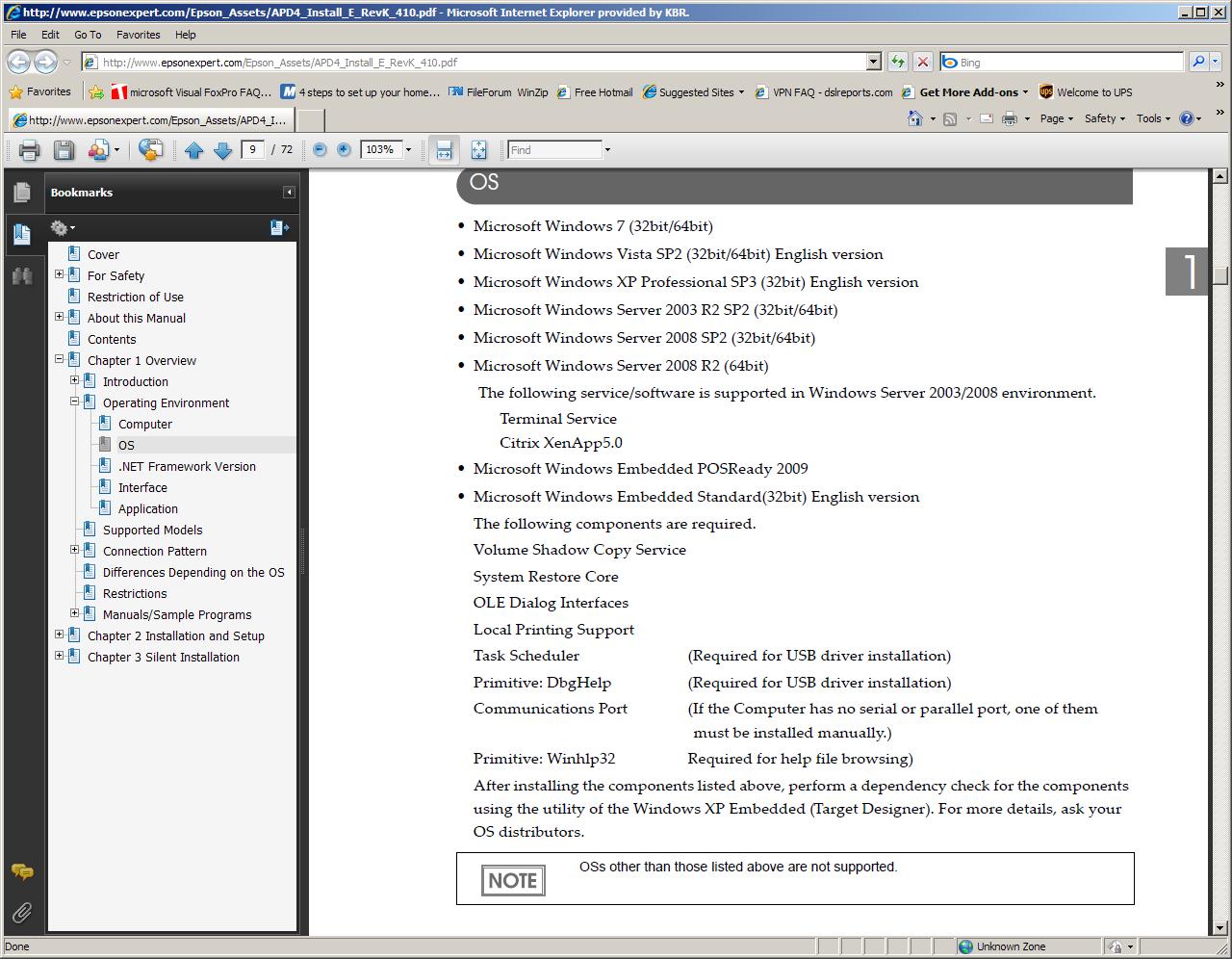
Task: Open the Attachments paperclip panel
Action: pyautogui.click(x=22, y=912)
